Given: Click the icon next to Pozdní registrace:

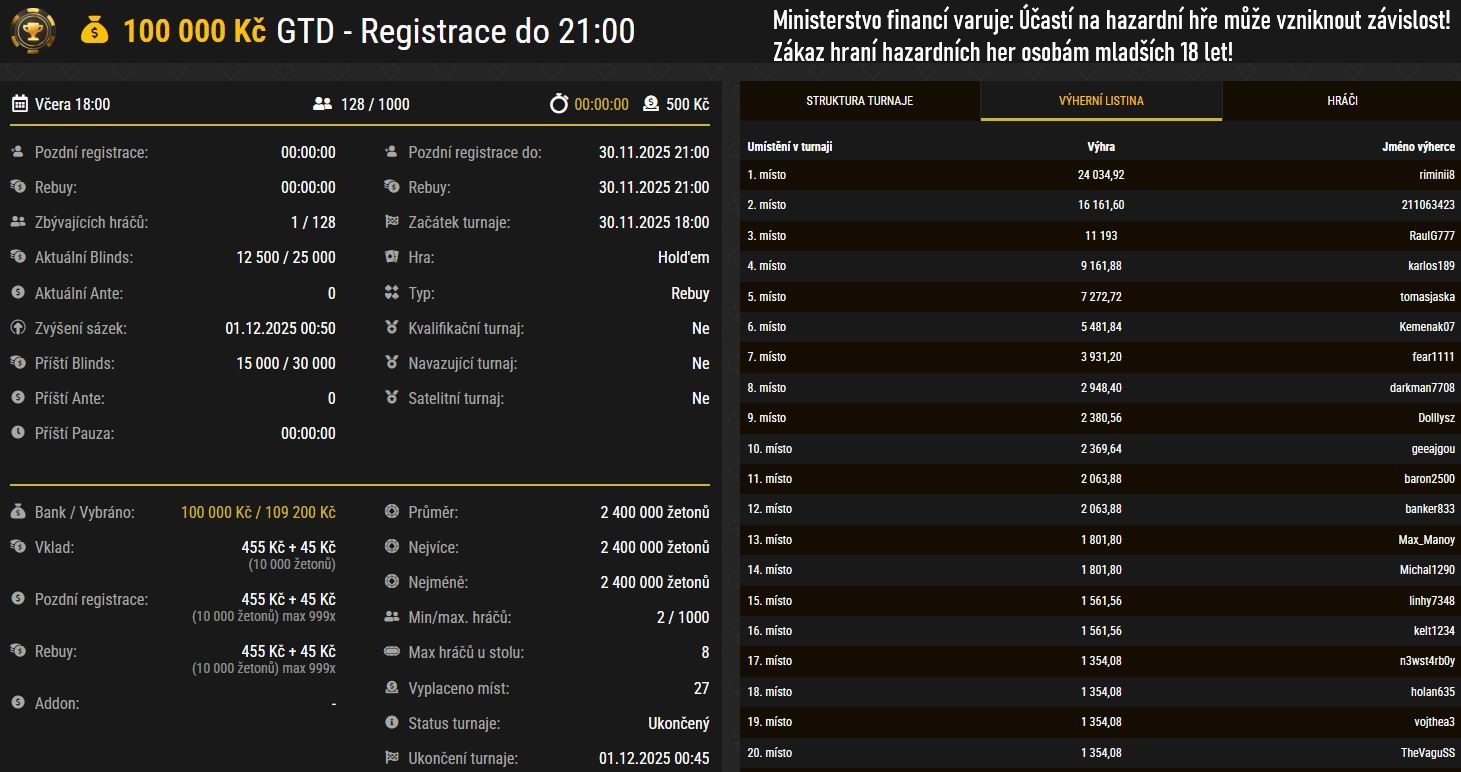Looking at the screenshot, I should [18, 153].
